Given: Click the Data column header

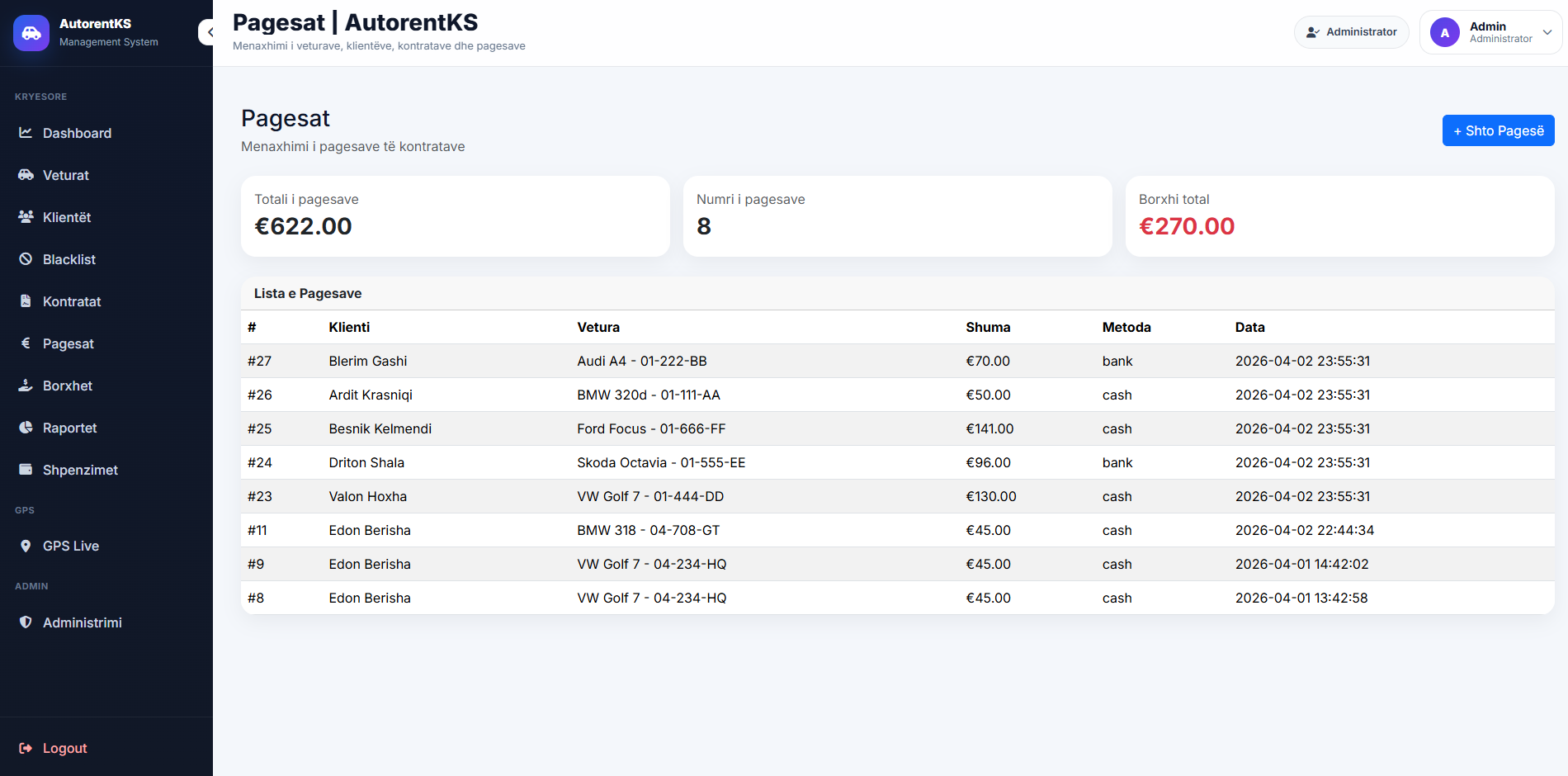Looking at the screenshot, I should [x=1249, y=327].
